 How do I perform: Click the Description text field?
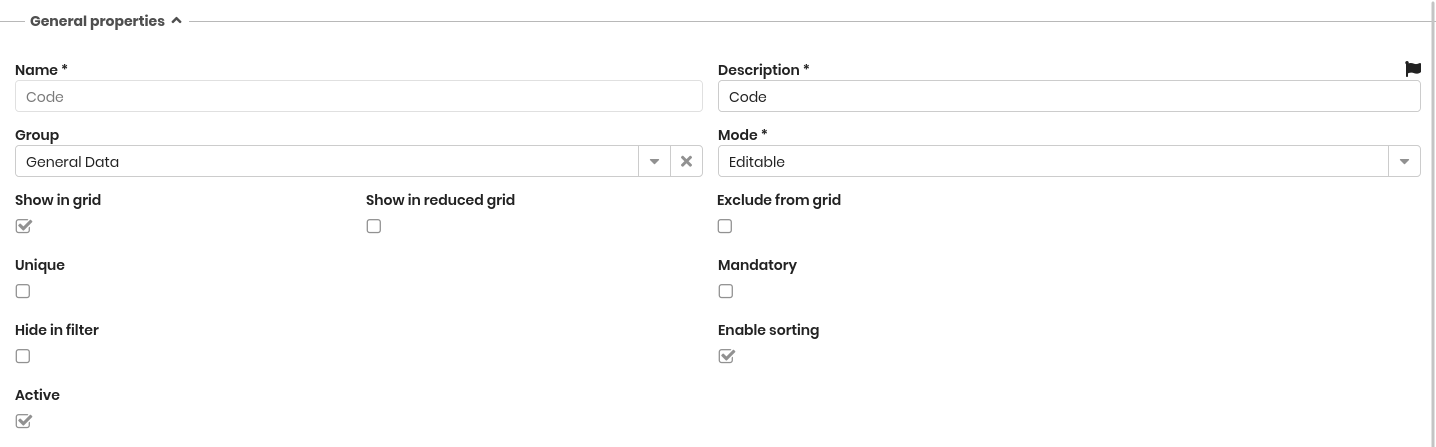click(x=1068, y=96)
